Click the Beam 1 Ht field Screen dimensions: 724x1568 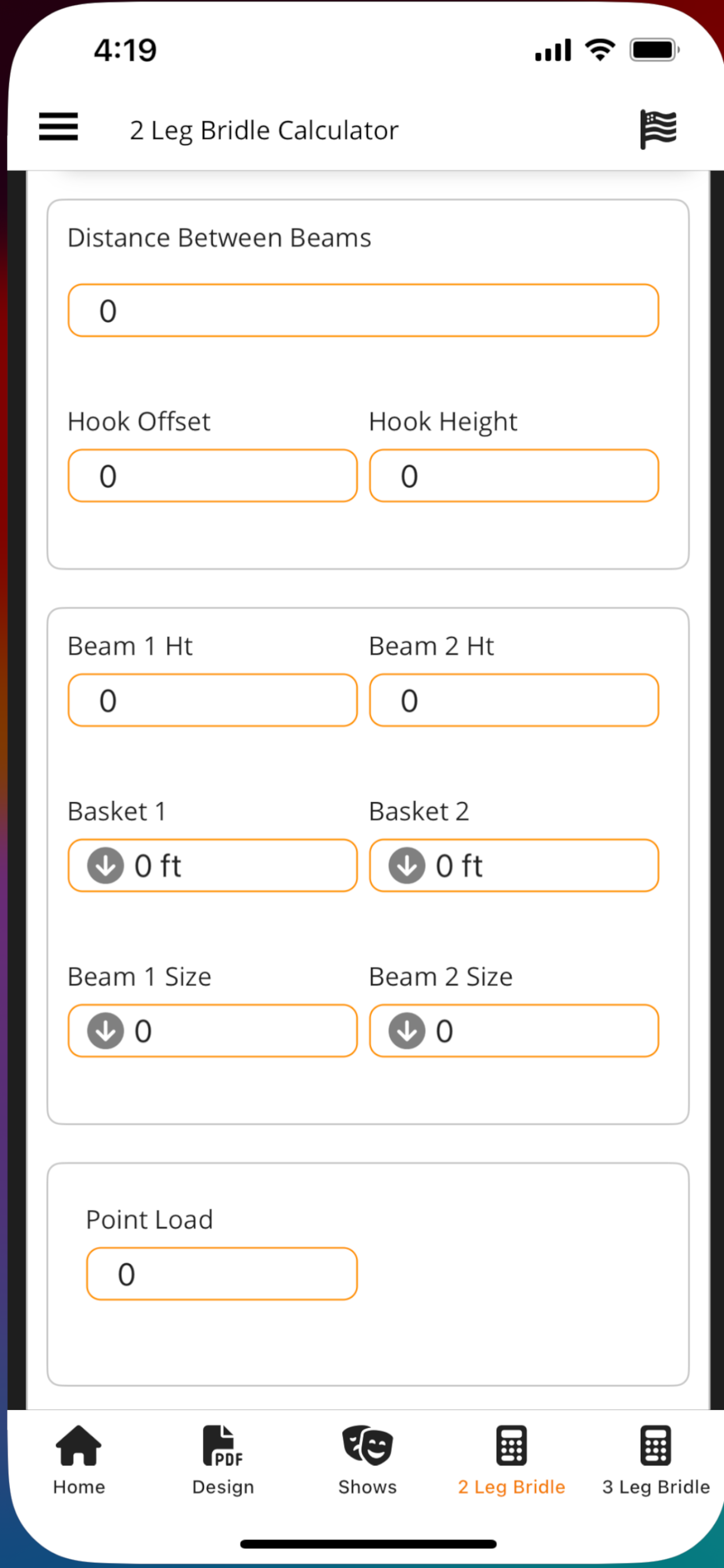pos(212,701)
